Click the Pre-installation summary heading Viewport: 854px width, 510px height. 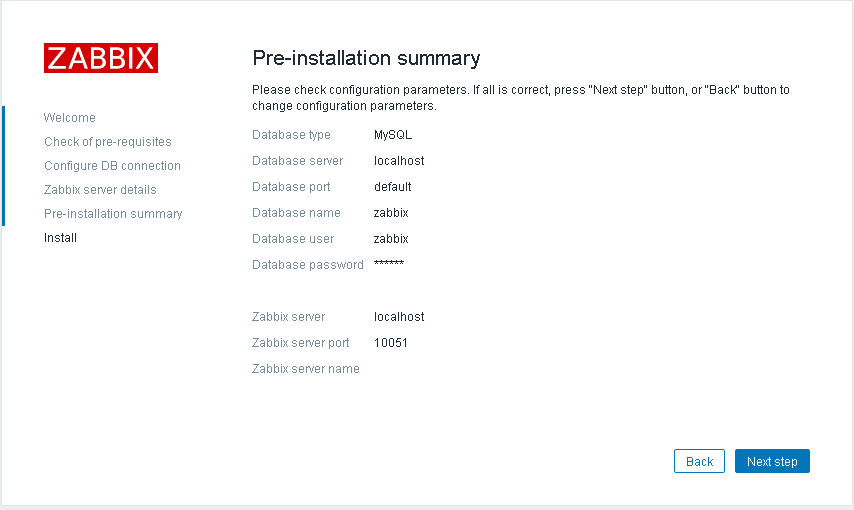366,58
